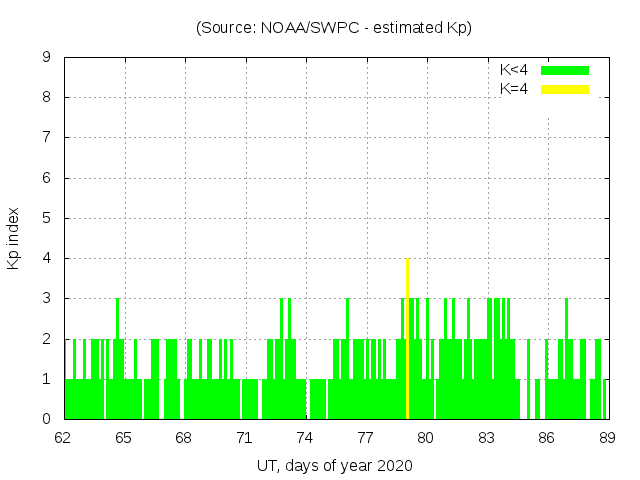640x480 pixels.
Task: Click x-axis tick label 71
Action: pyautogui.click(x=245, y=438)
